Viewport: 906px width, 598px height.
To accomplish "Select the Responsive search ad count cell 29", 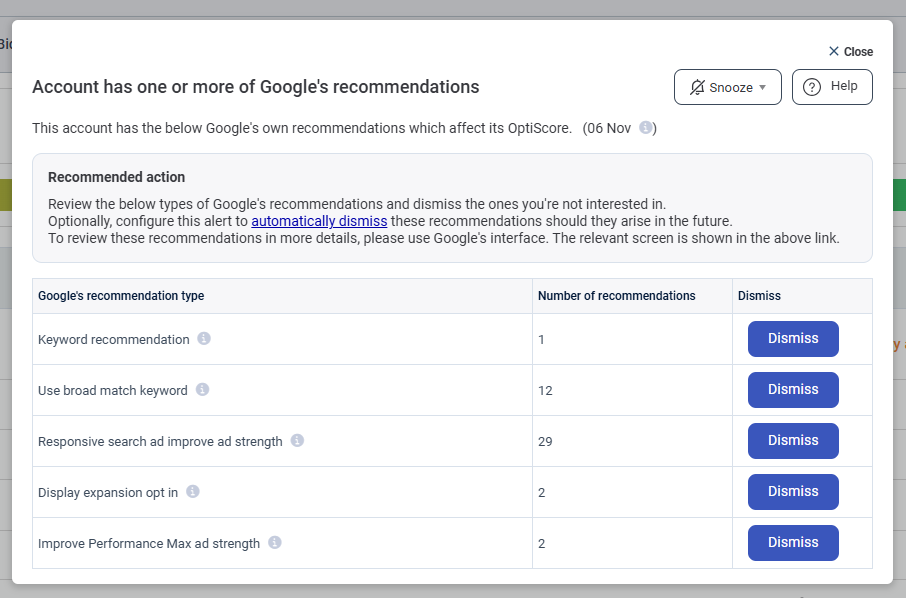I will tap(545, 442).
